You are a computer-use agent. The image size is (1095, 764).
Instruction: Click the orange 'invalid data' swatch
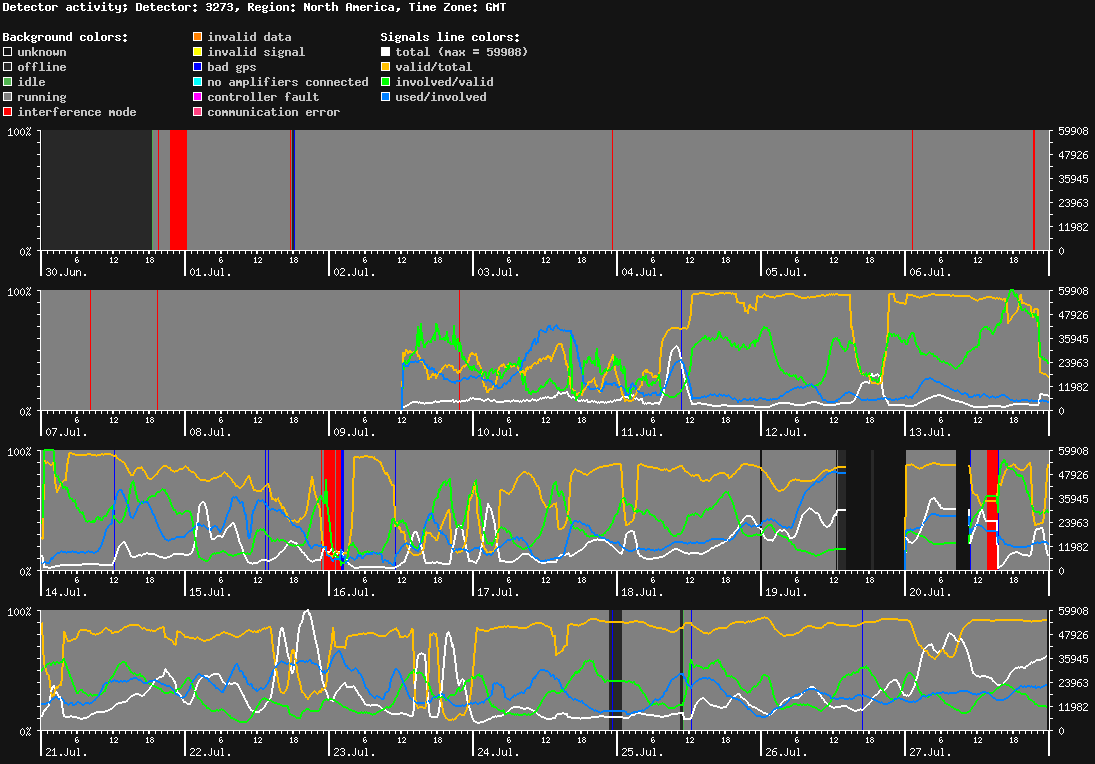[198, 36]
